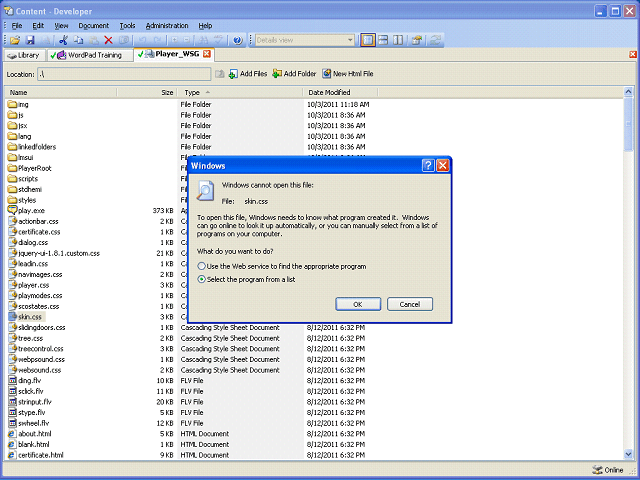640x480 pixels.
Task: Open the Edit menu
Action: coord(38,26)
